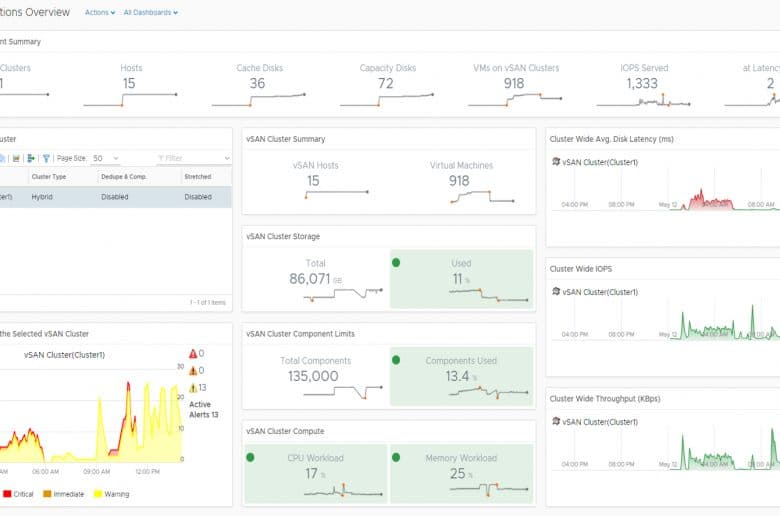Click the Virtual Machines 918 sparkline
Viewport: 780px width, 516px height.
point(482,197)
